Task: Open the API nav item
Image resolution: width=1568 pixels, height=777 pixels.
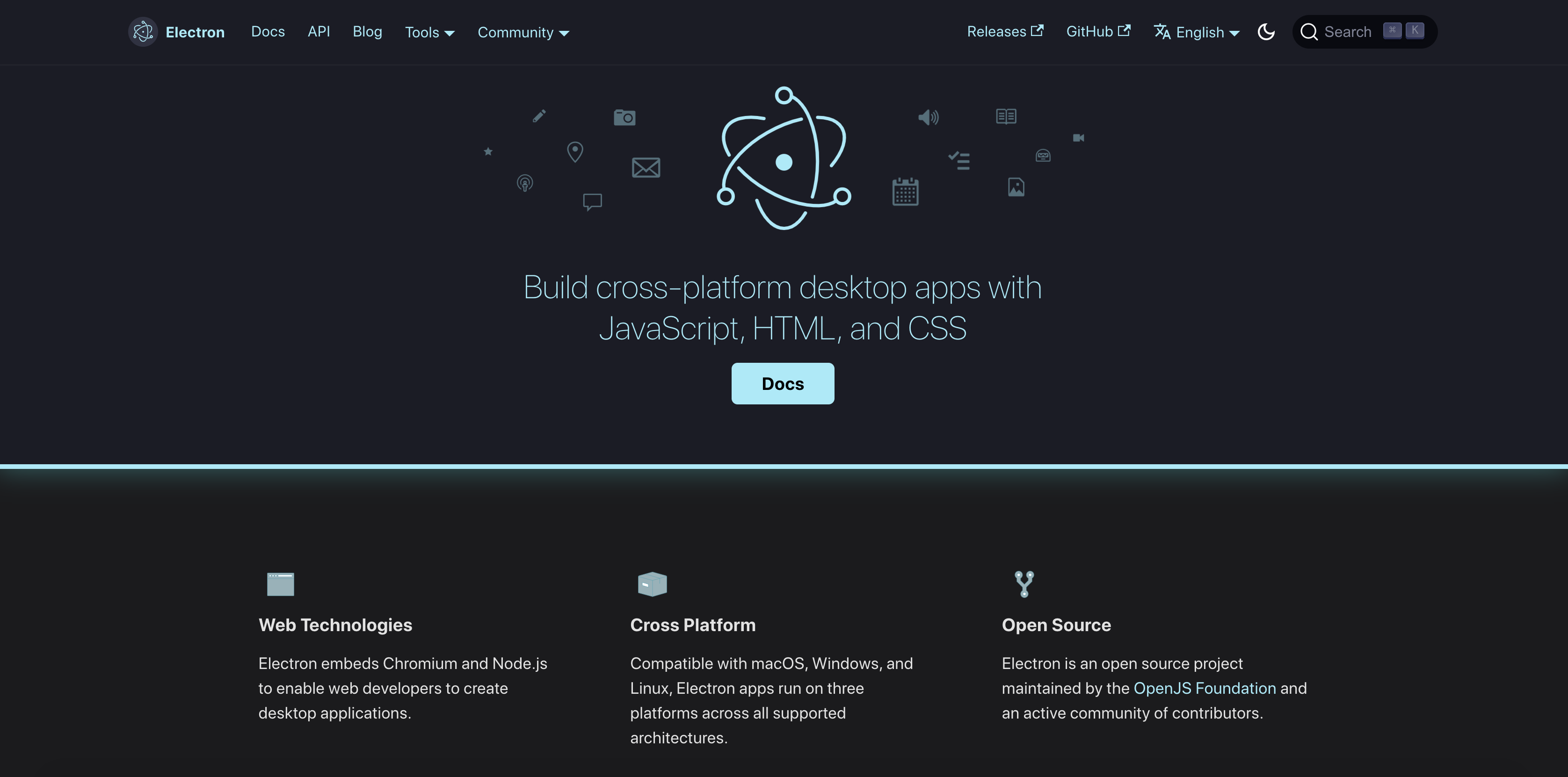Action: coord(319,32)
